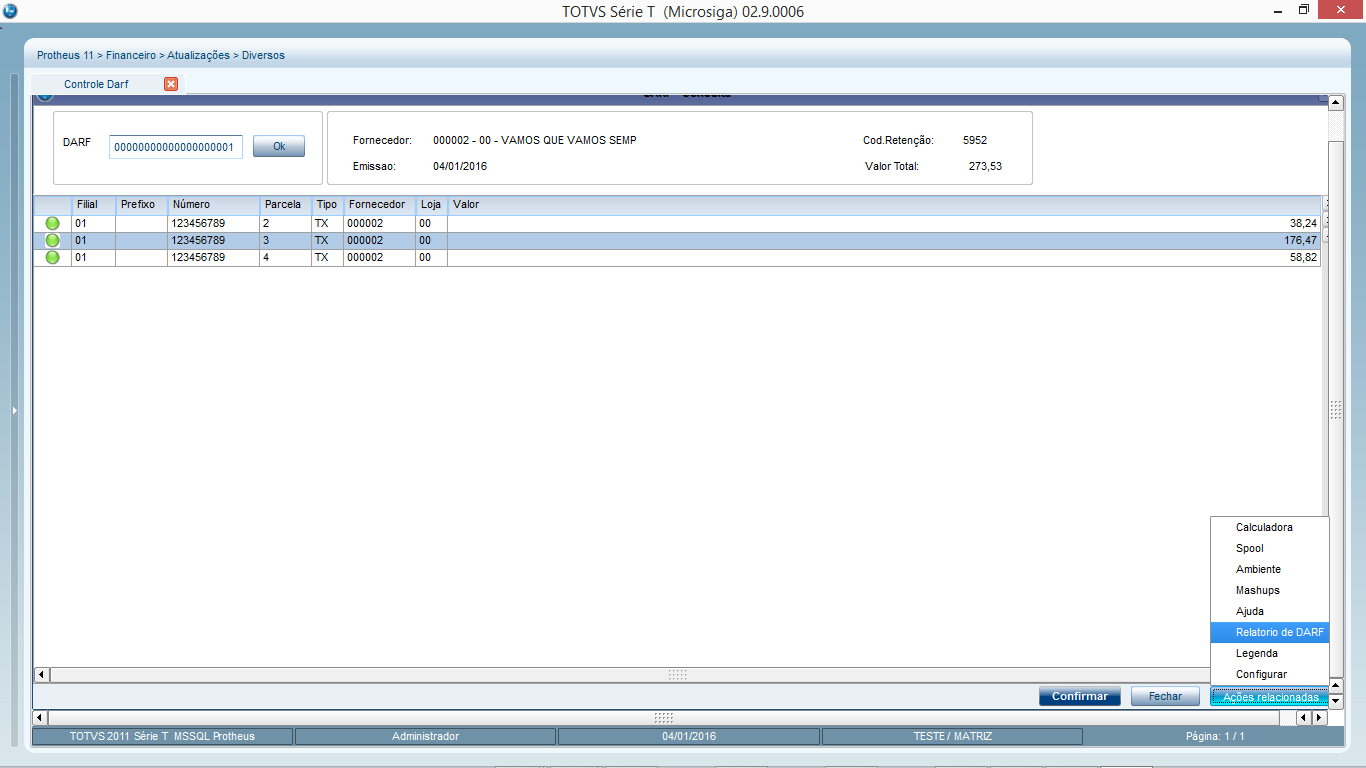Select the cell with value 176,47
The width and height of the screenshot is (1366, 768).
[885, 241]
